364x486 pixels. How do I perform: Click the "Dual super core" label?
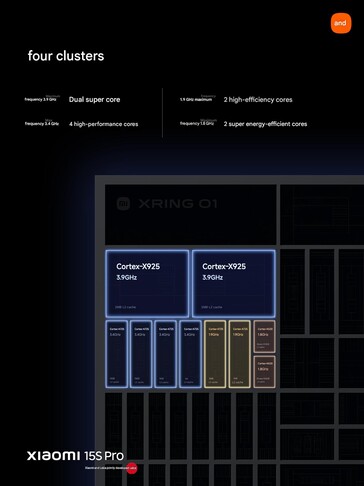tap(94, 99)
